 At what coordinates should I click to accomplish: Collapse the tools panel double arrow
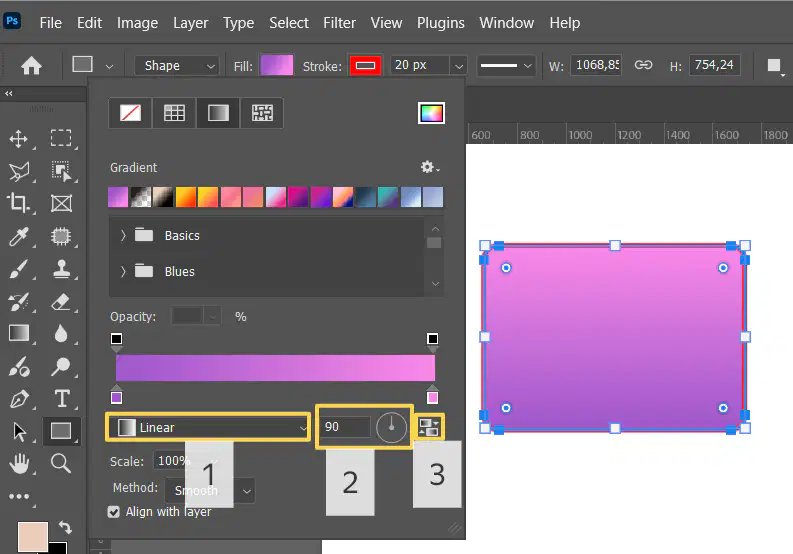coord(9,94)
